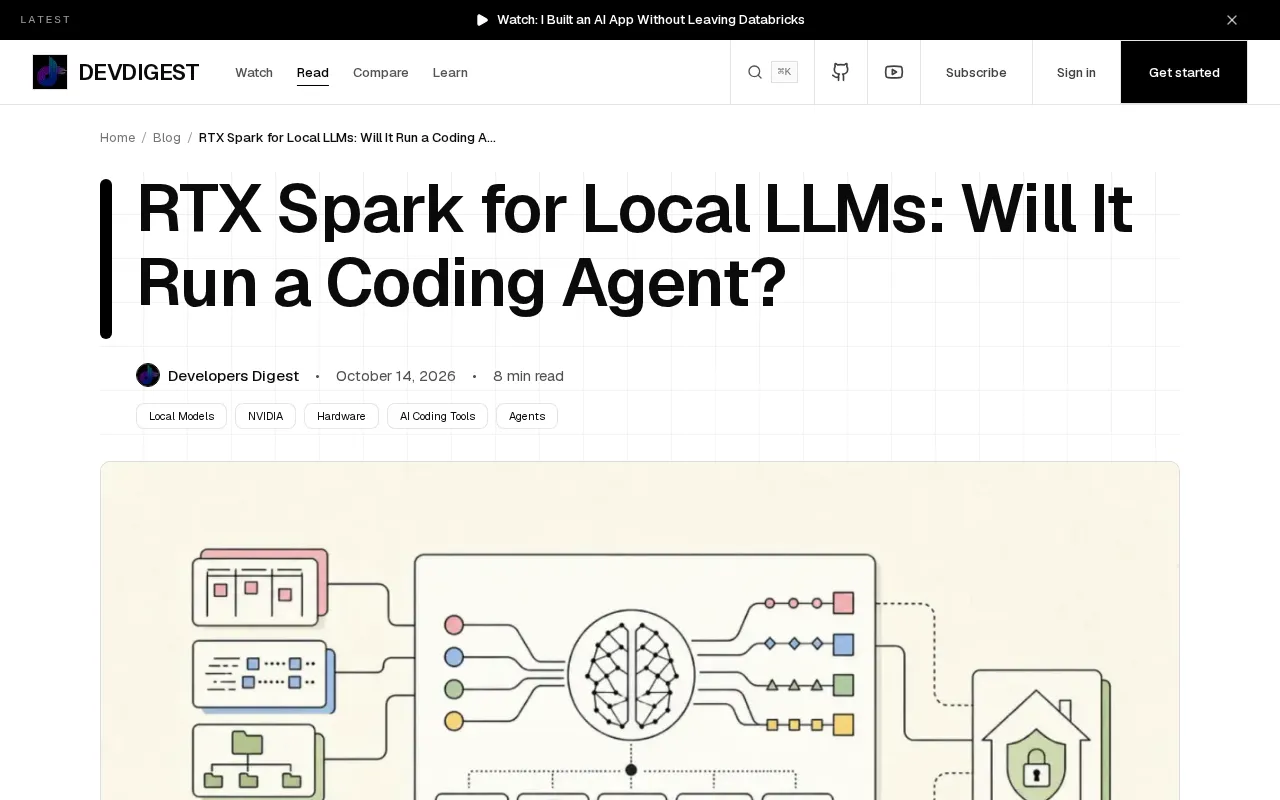Click the Get started button
Screen dimensions: 1280x800
pos(1184,72)
